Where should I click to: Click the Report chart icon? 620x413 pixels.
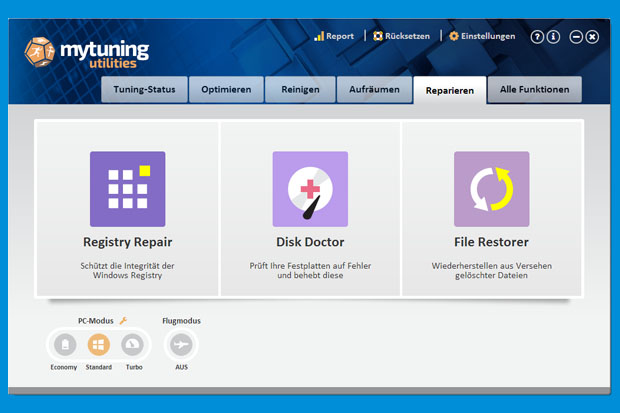tap(319, 36)
